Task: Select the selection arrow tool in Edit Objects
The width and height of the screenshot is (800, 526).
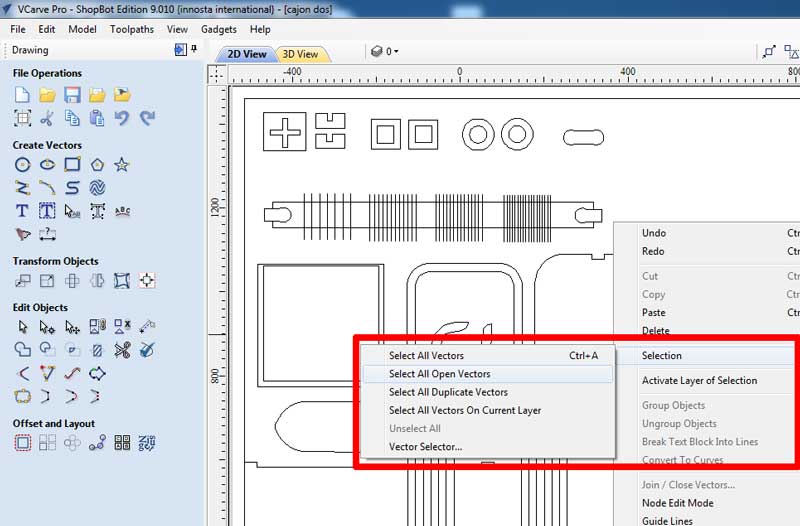Action: [22, 327]
